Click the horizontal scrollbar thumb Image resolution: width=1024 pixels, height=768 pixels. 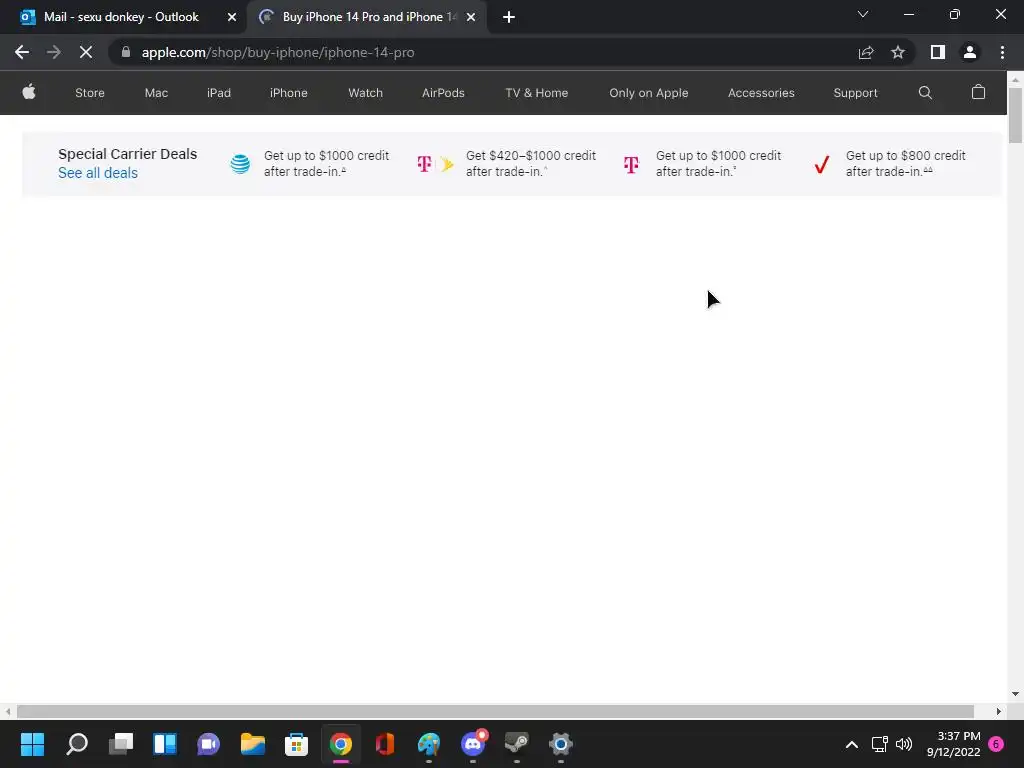(495, 711)
